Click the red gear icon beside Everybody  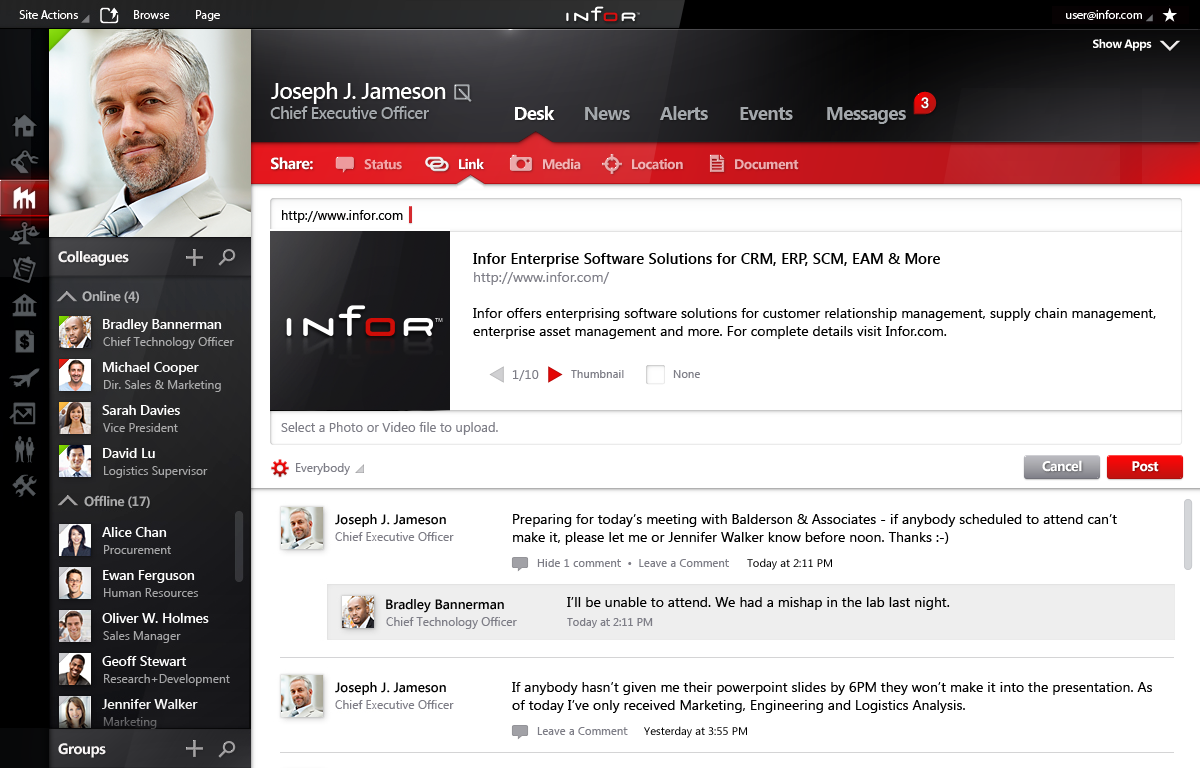pyautogui.click(x=280, y=468)
